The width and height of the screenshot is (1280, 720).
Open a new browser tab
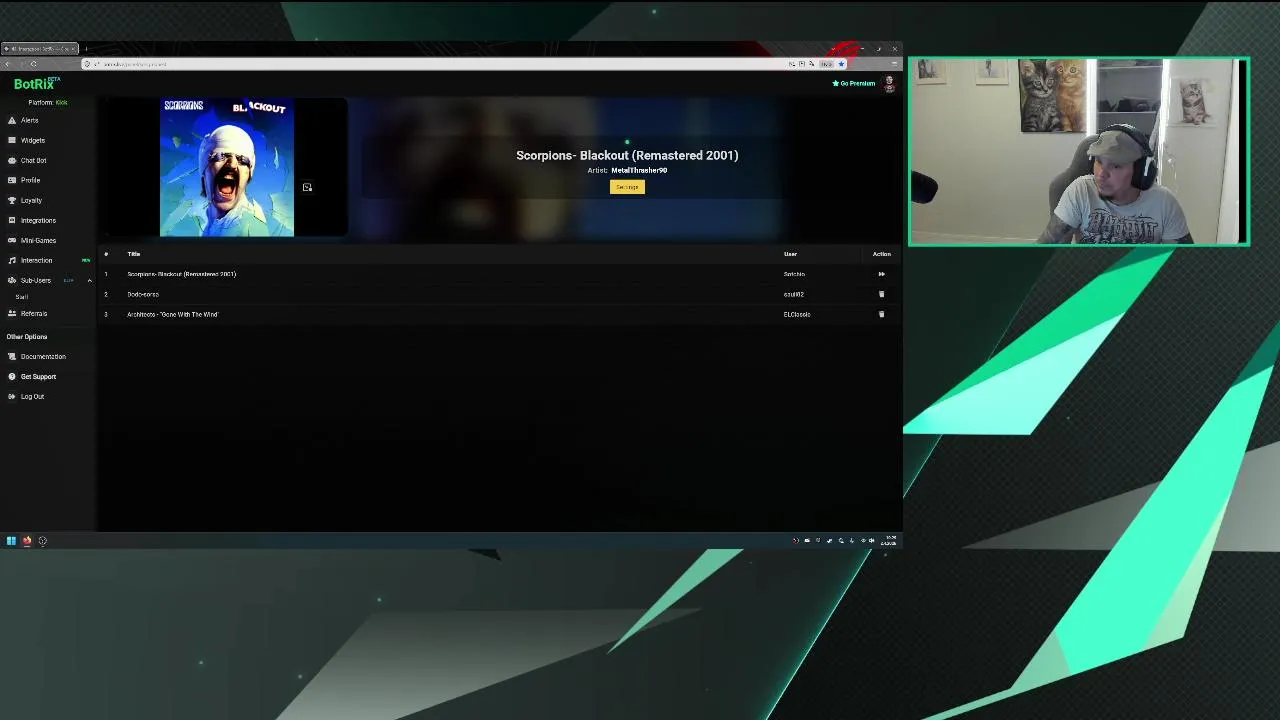point(86,48)
